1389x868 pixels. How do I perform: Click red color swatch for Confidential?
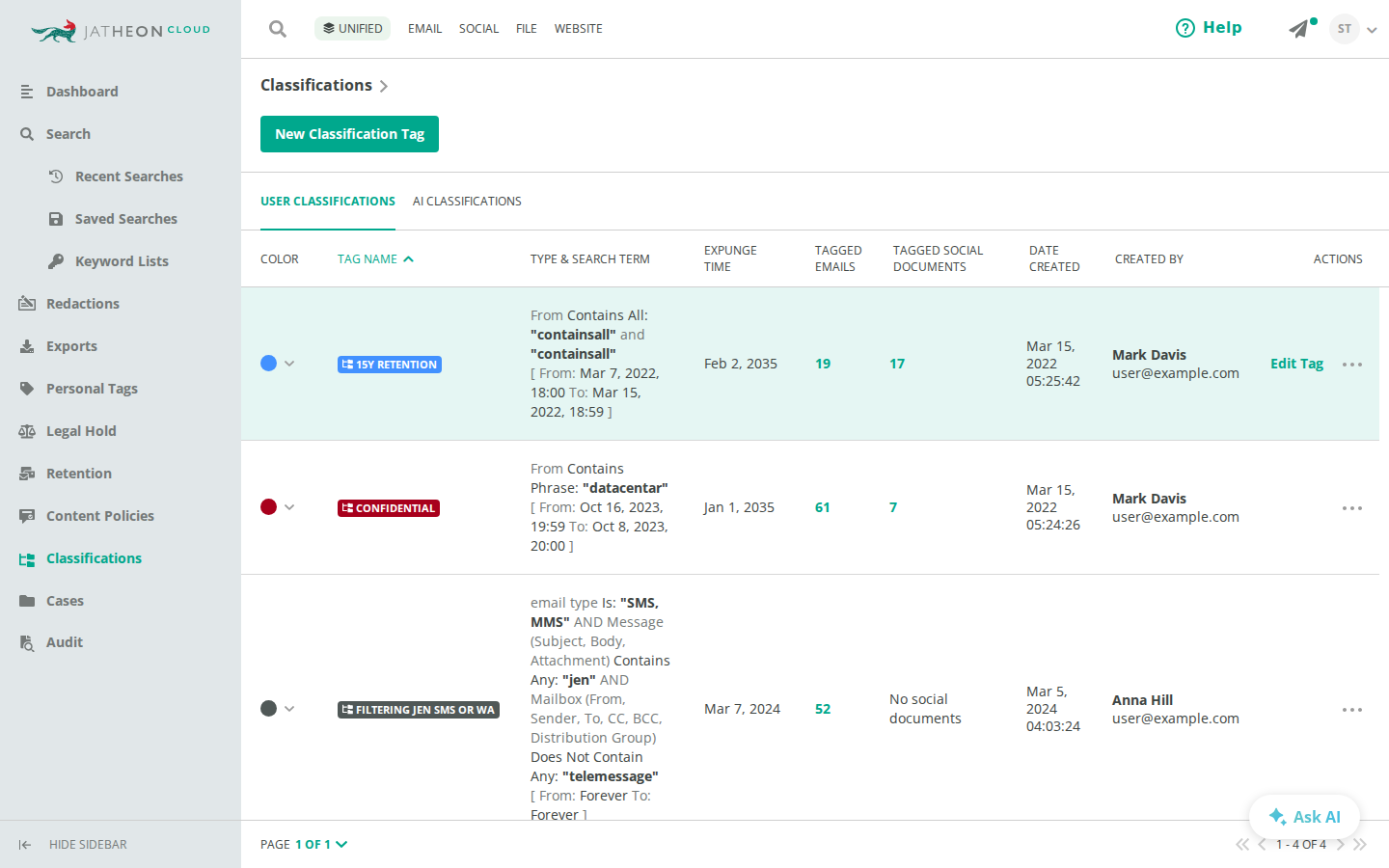point(268,507)
